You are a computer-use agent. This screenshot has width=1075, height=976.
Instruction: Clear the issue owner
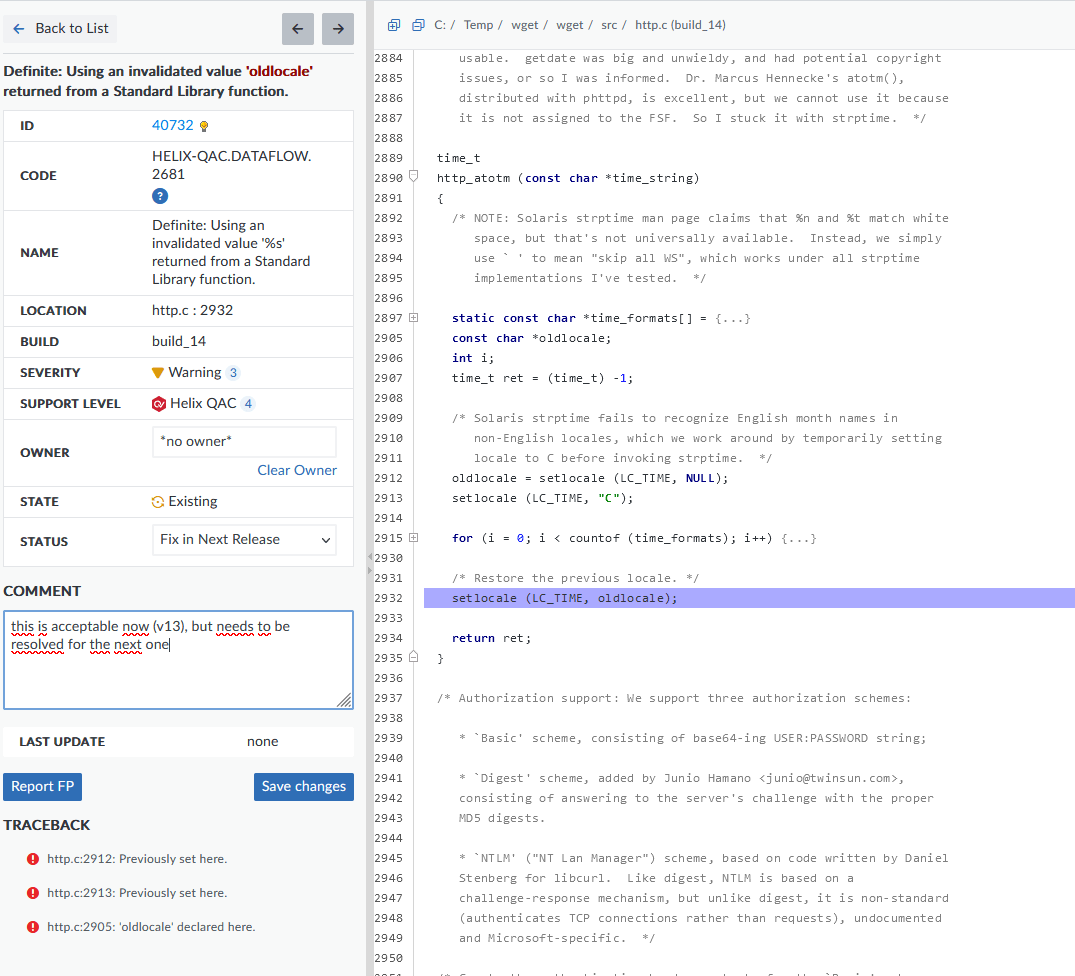(297, 470)
